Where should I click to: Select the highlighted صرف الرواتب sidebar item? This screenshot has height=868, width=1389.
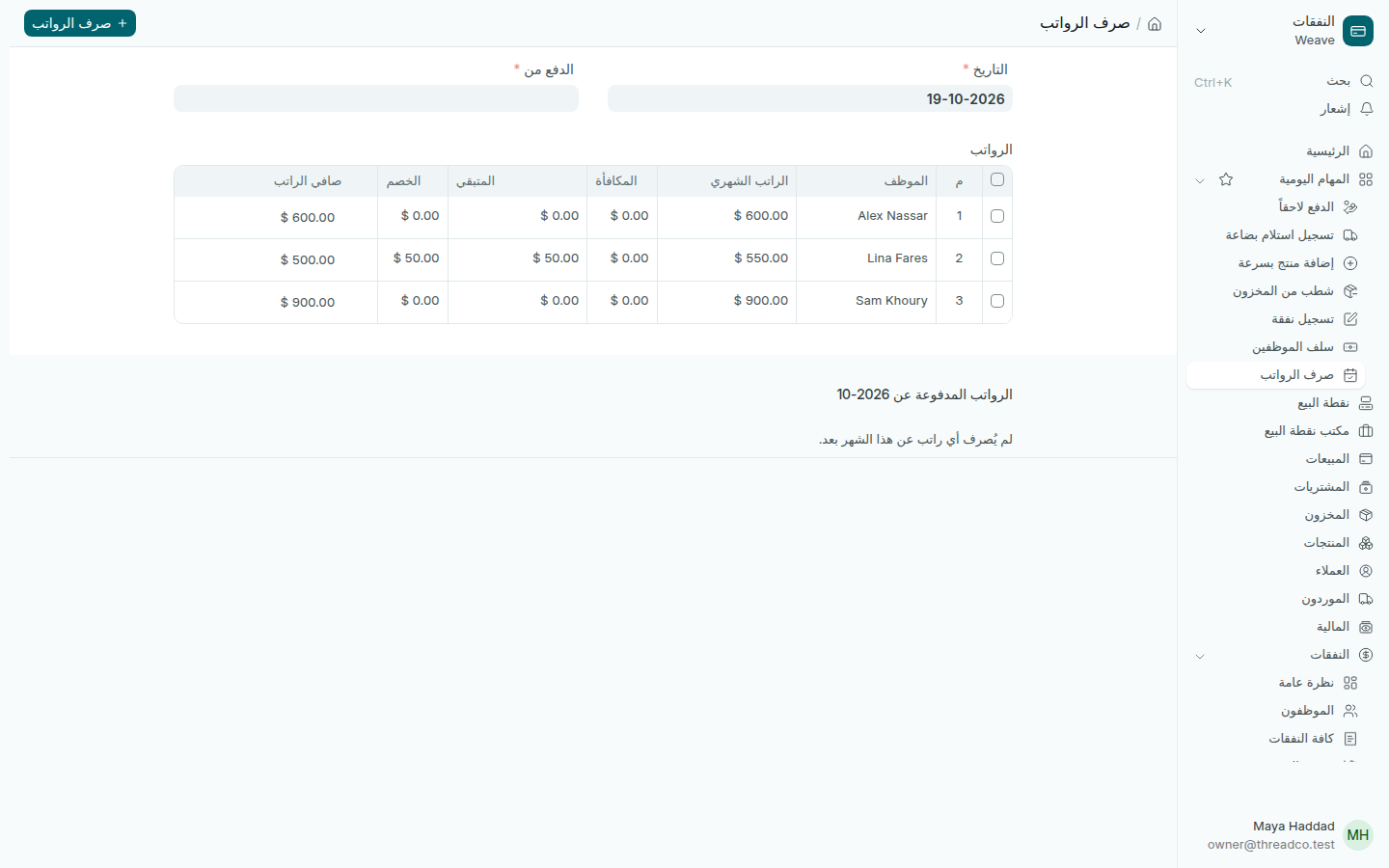1276,375
